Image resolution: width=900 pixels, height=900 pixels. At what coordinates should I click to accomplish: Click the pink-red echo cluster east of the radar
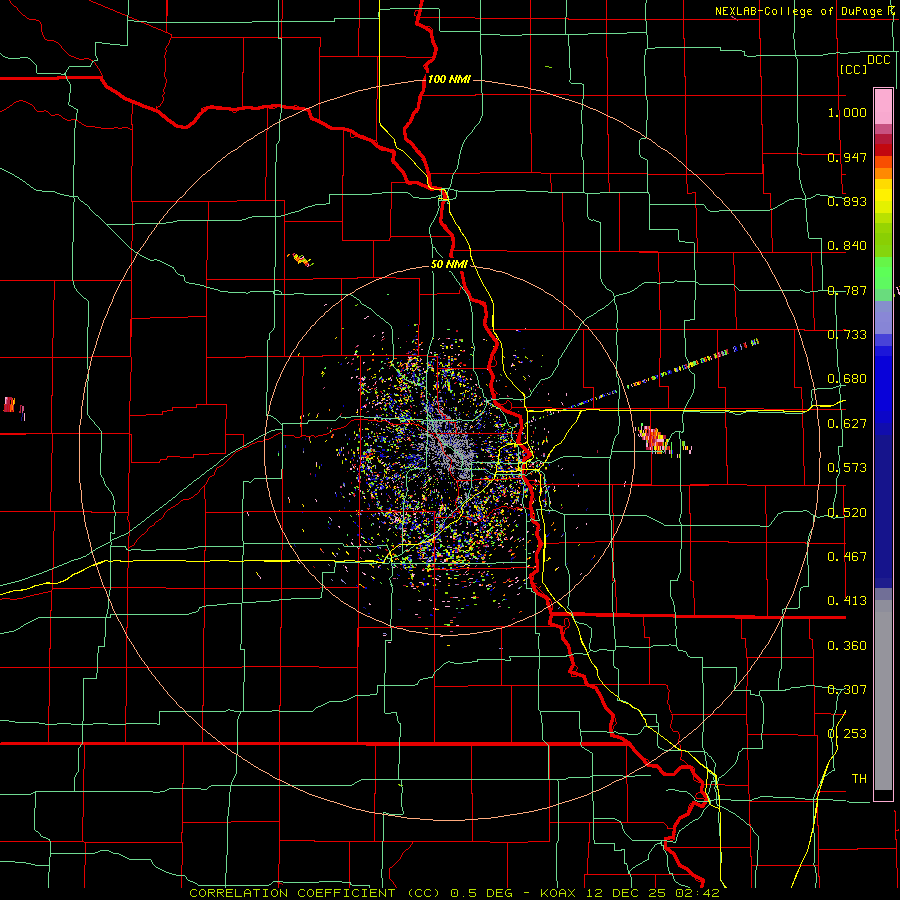(656, 439)
